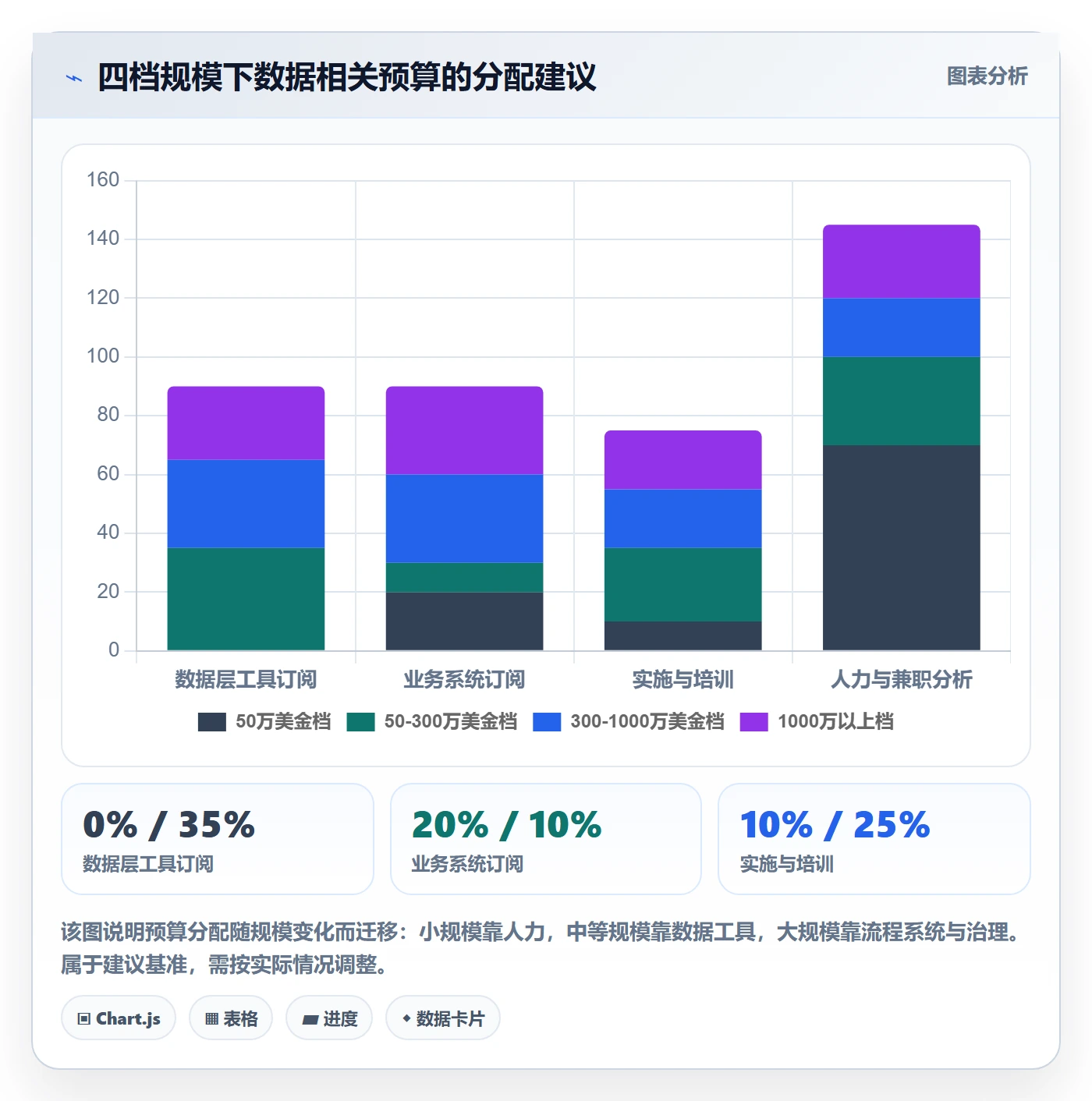
Task: Click the purple segment of the 业务系统订阅 bar
Action: pos(464,430)
